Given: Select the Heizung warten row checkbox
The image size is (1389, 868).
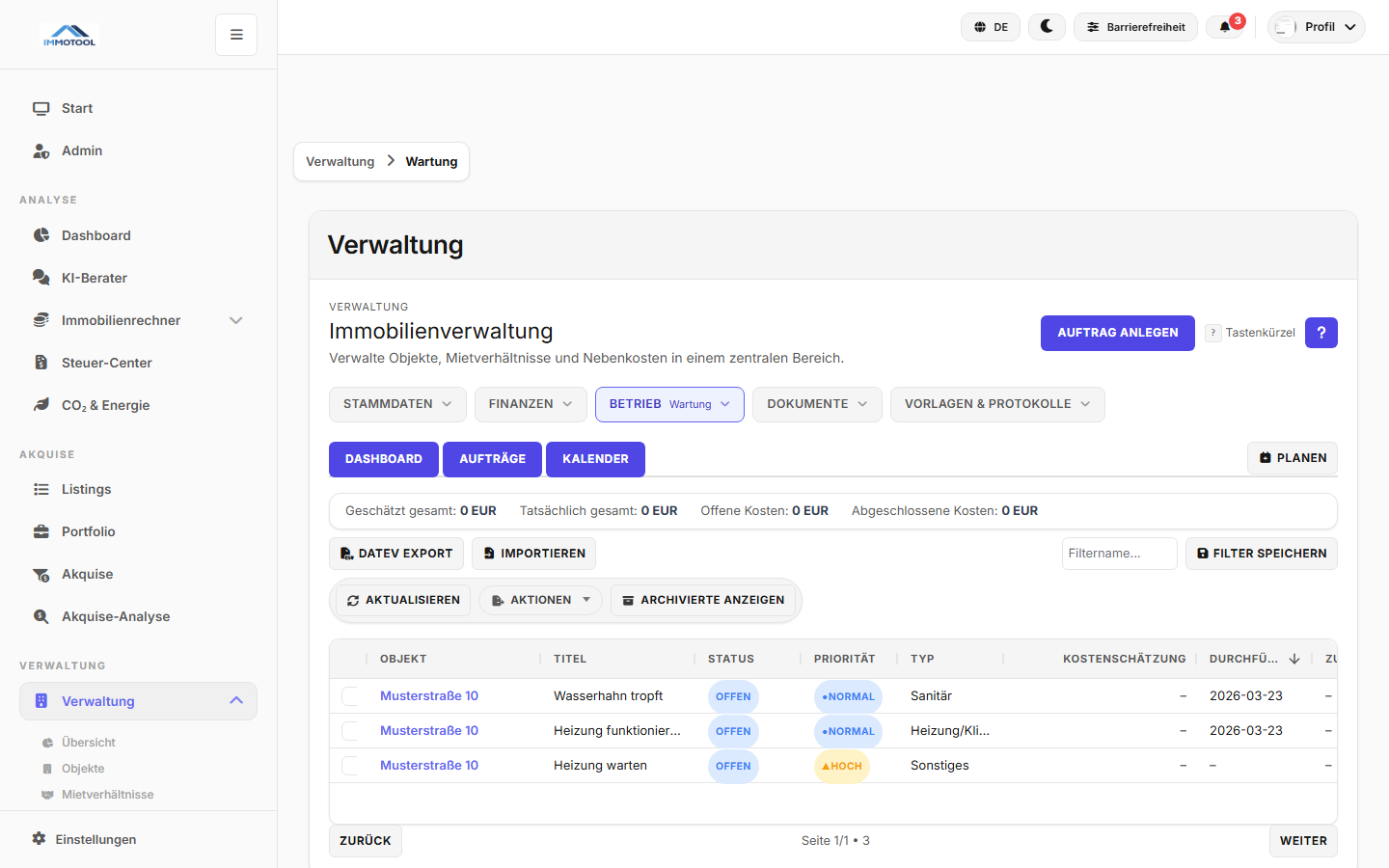Looking at the screenshot, I should click(351, 765).
